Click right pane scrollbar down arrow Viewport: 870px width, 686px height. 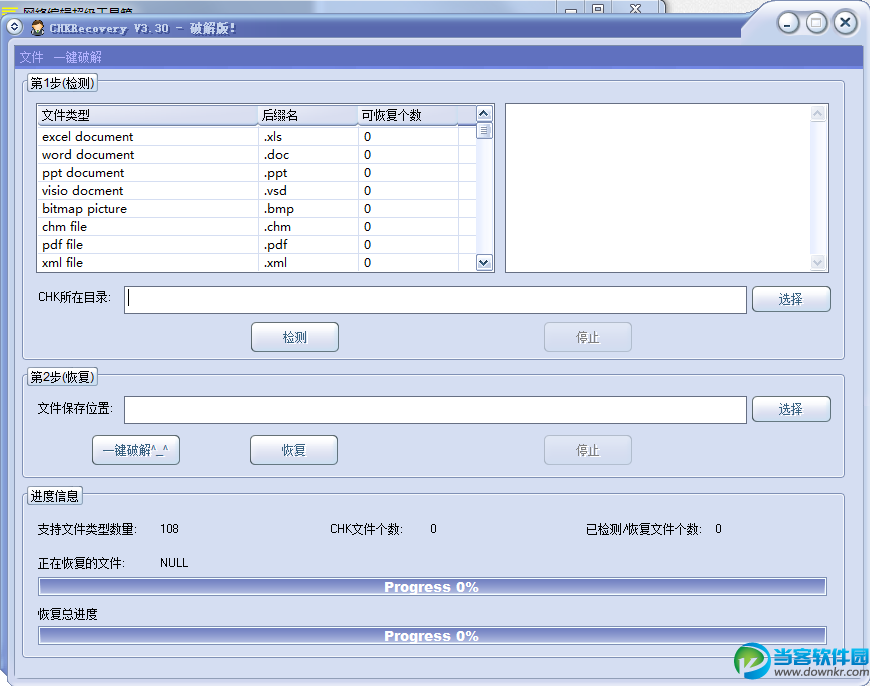817,262
